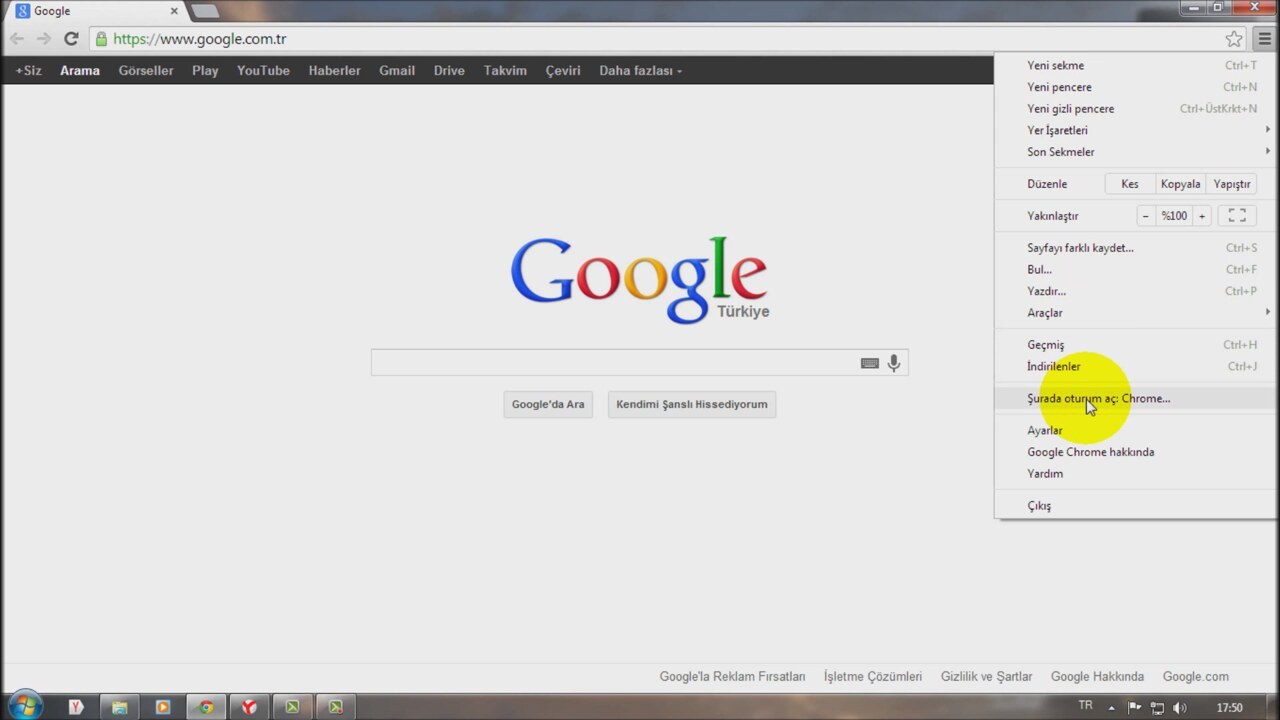1280x720 pixels.
Task: Open Drive from the Google bar
Action: point(449,71)
